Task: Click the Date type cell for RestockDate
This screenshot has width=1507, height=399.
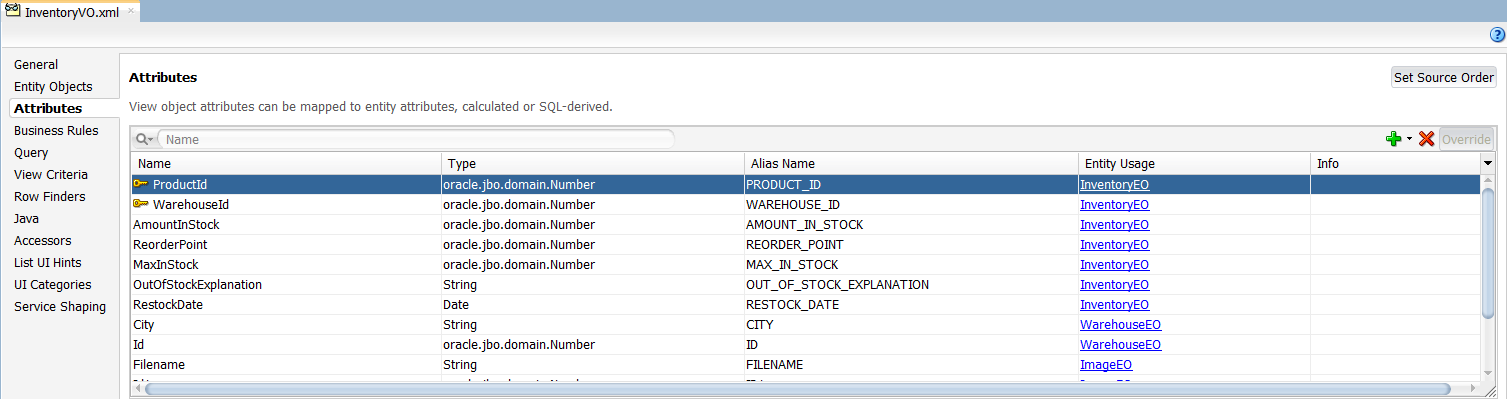Action: [x=592, y=304]
